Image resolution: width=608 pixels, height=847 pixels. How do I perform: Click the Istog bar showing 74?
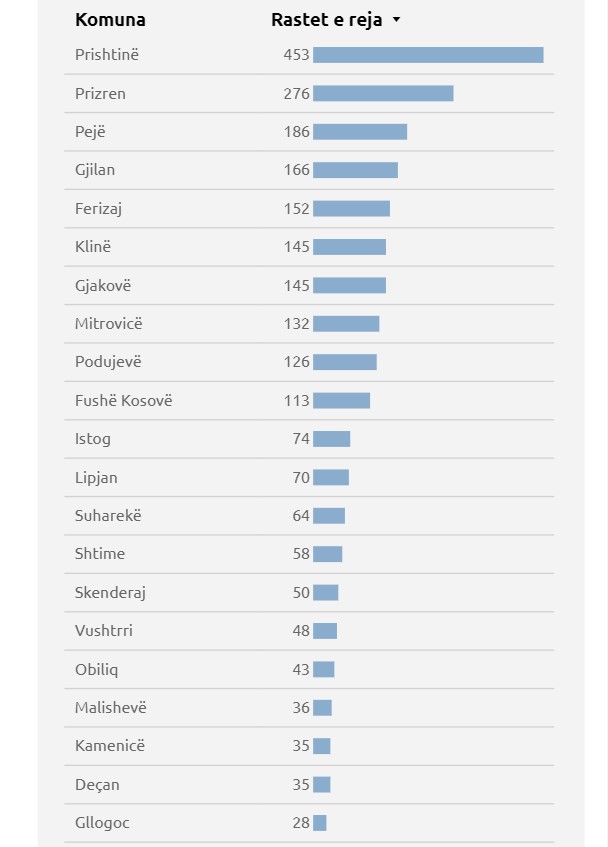pyautogui.click(x=332, y=439)
